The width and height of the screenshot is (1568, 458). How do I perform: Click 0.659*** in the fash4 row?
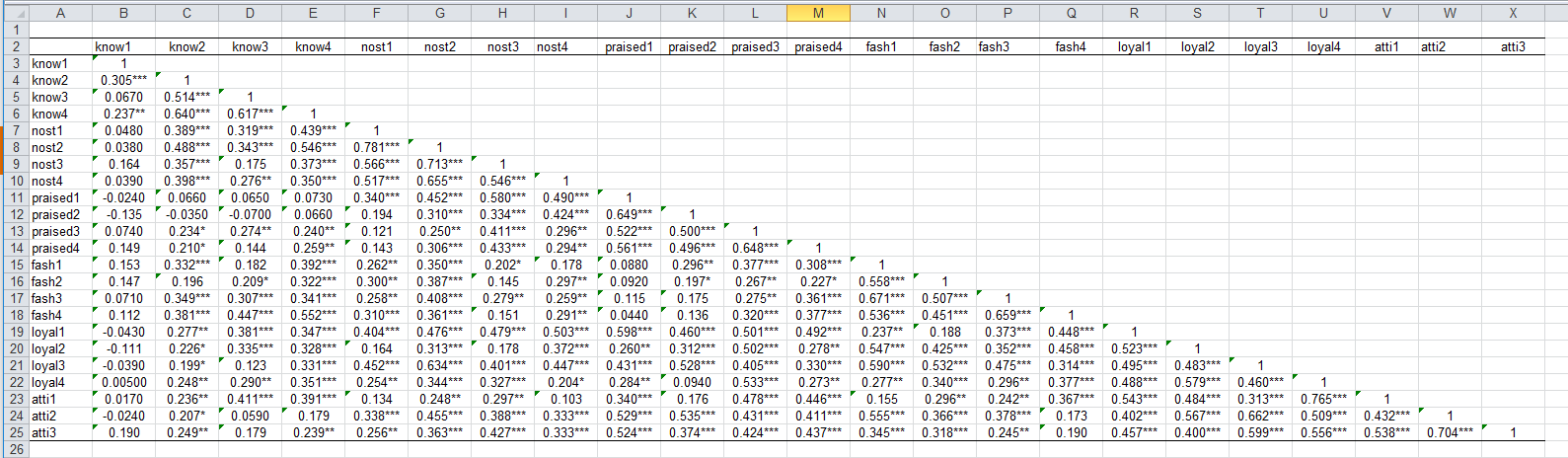[1008, 315]
